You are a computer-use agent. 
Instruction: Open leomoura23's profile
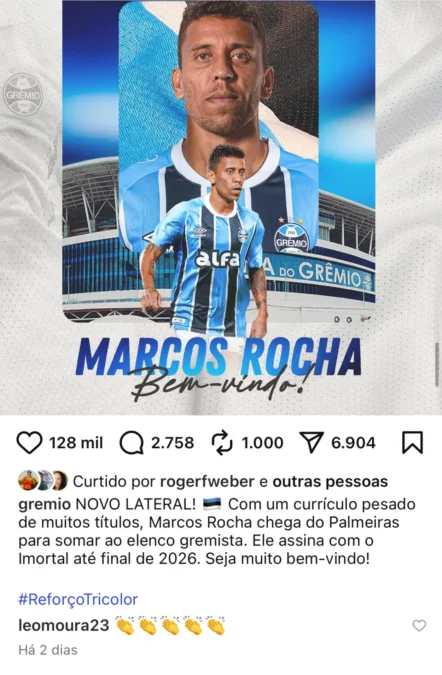[x=63, y=625]
